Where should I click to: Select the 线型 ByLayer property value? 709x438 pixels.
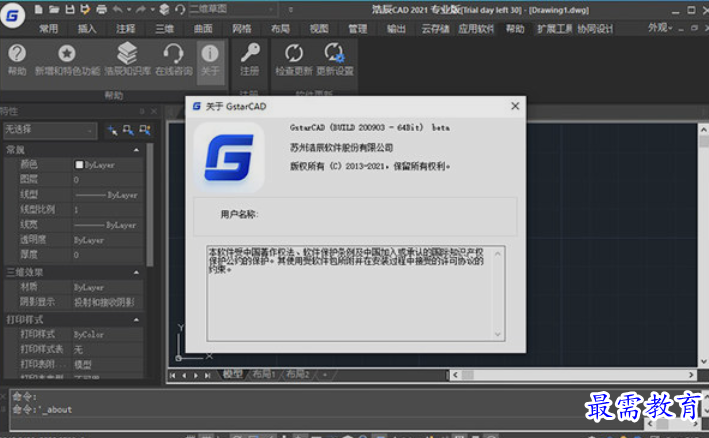(108, 195)
